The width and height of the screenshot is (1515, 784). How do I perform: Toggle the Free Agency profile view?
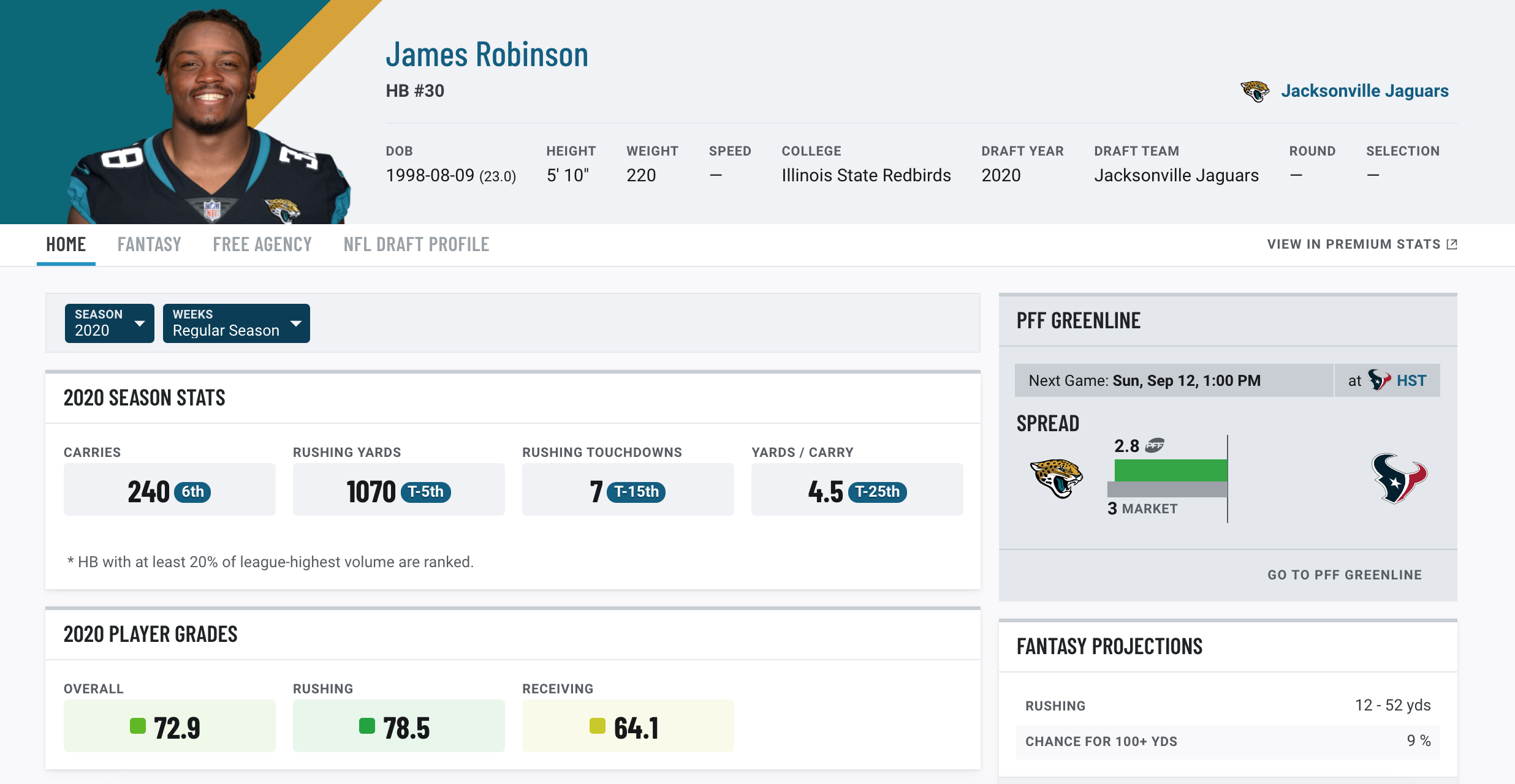(x=262, y=243)
